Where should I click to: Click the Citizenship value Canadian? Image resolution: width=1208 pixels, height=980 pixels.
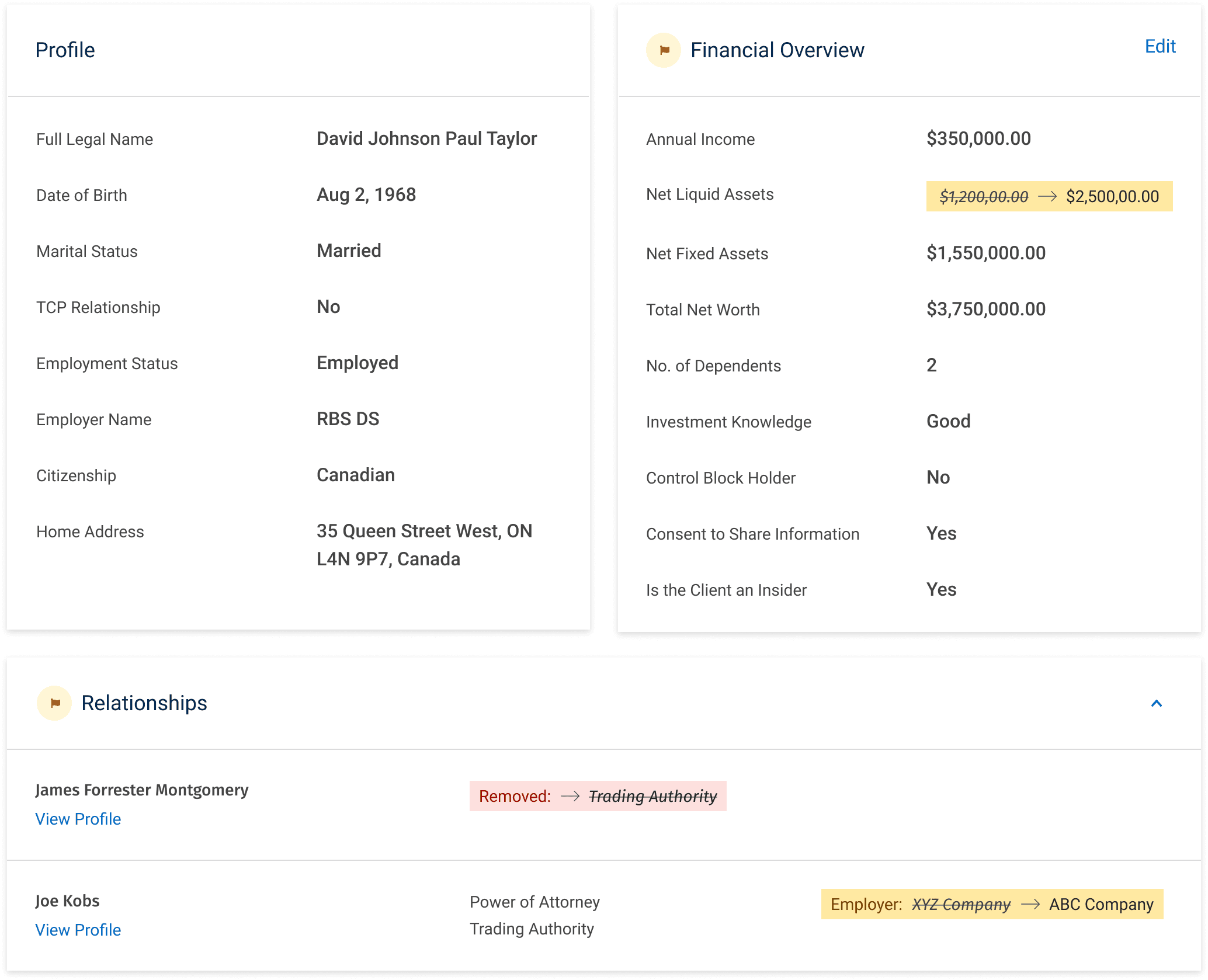pyautogui.click(x=356, y=475)
